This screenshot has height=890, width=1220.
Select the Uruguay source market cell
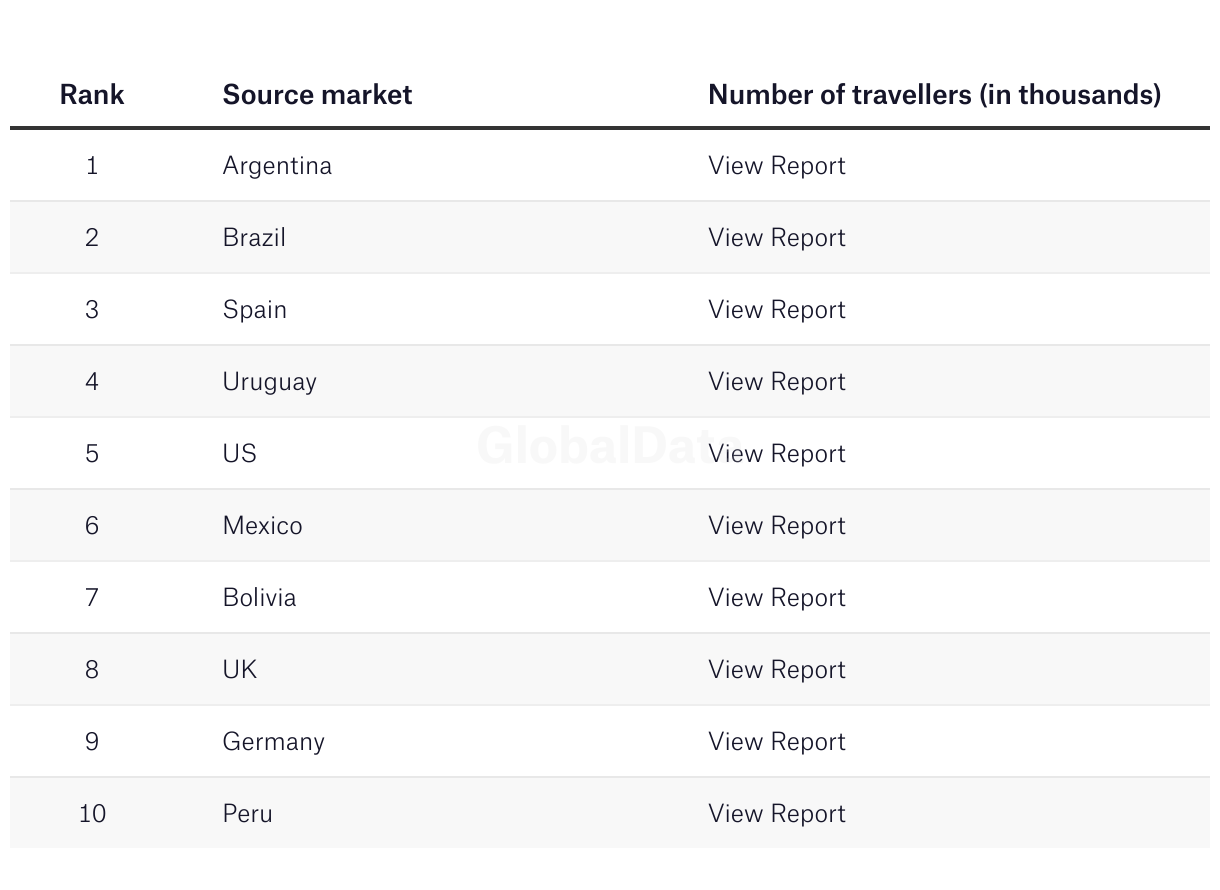tap(269, 381)
